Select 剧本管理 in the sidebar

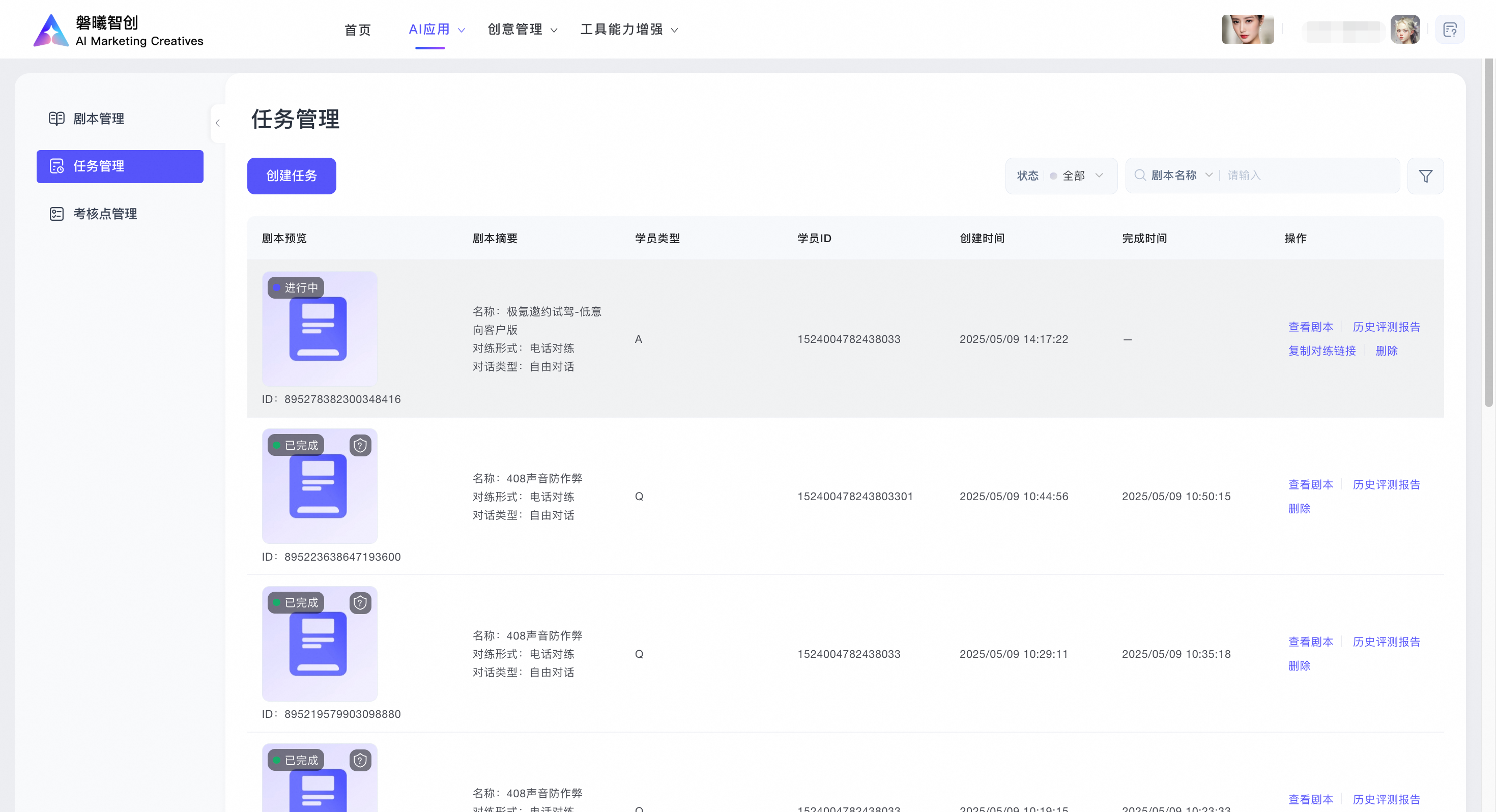[x=120, y=119]
